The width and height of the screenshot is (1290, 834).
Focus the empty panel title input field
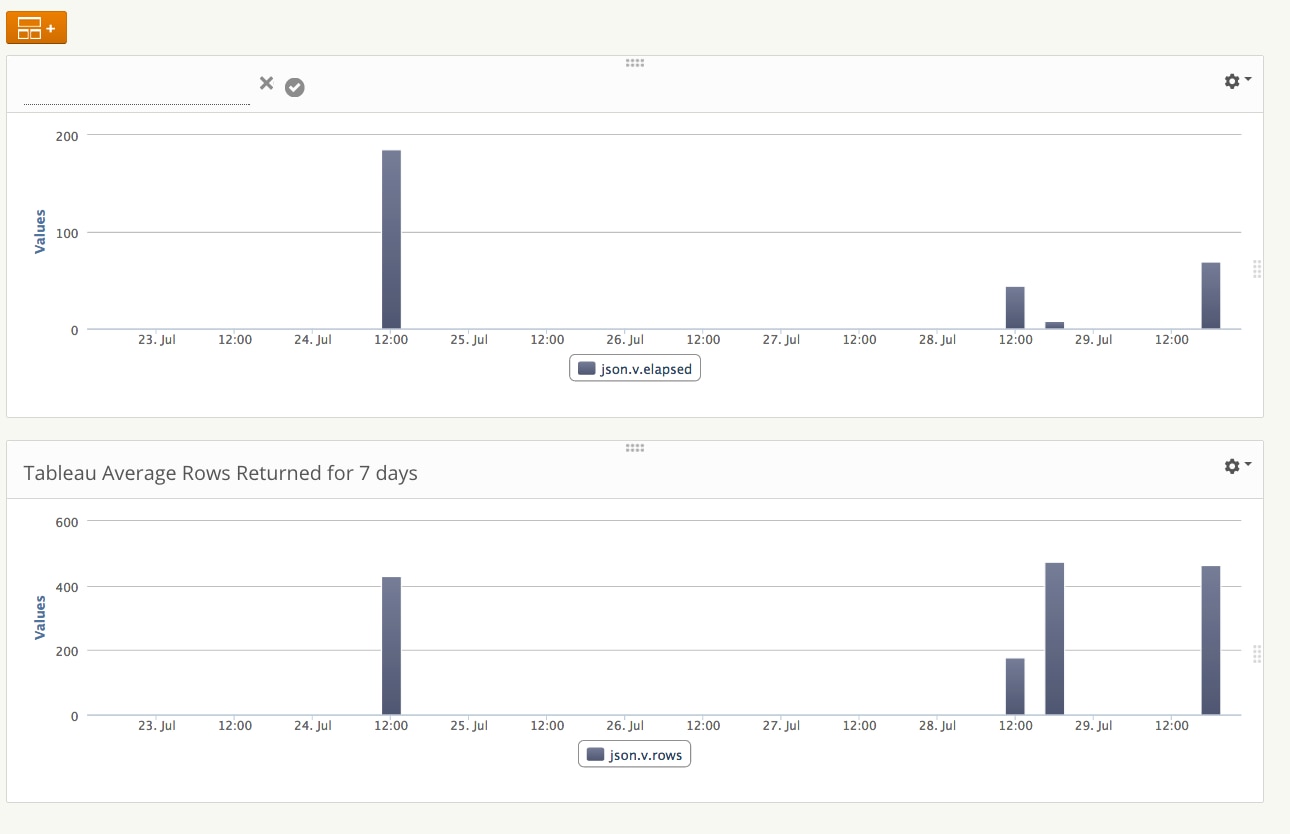137,90
